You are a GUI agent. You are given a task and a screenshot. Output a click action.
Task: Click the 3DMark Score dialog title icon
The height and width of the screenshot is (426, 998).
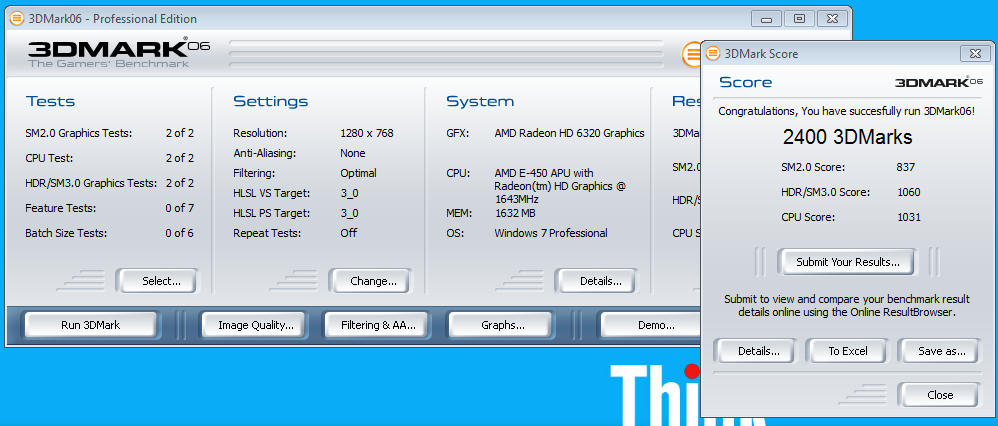click(713, 53)
